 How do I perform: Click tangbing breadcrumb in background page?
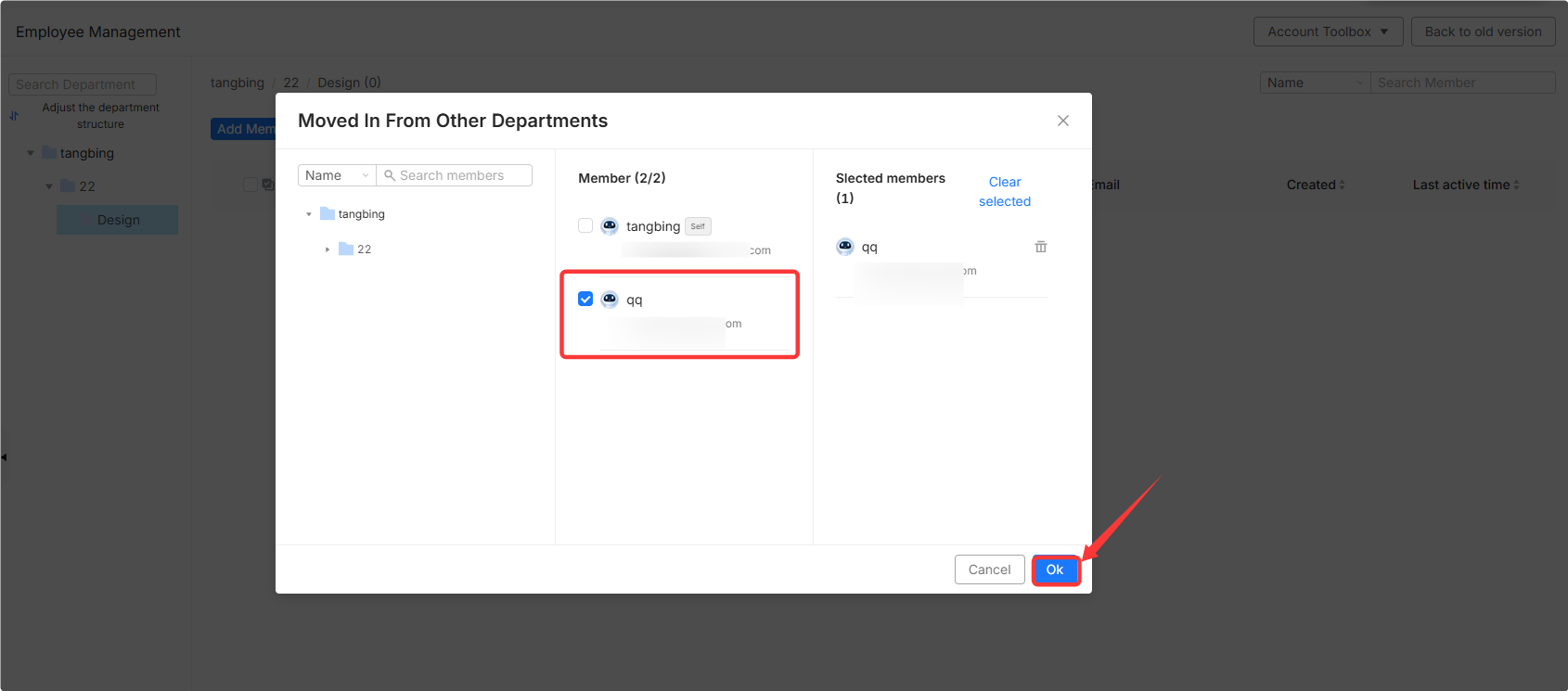pyautogui.click(x=238, y=83)
